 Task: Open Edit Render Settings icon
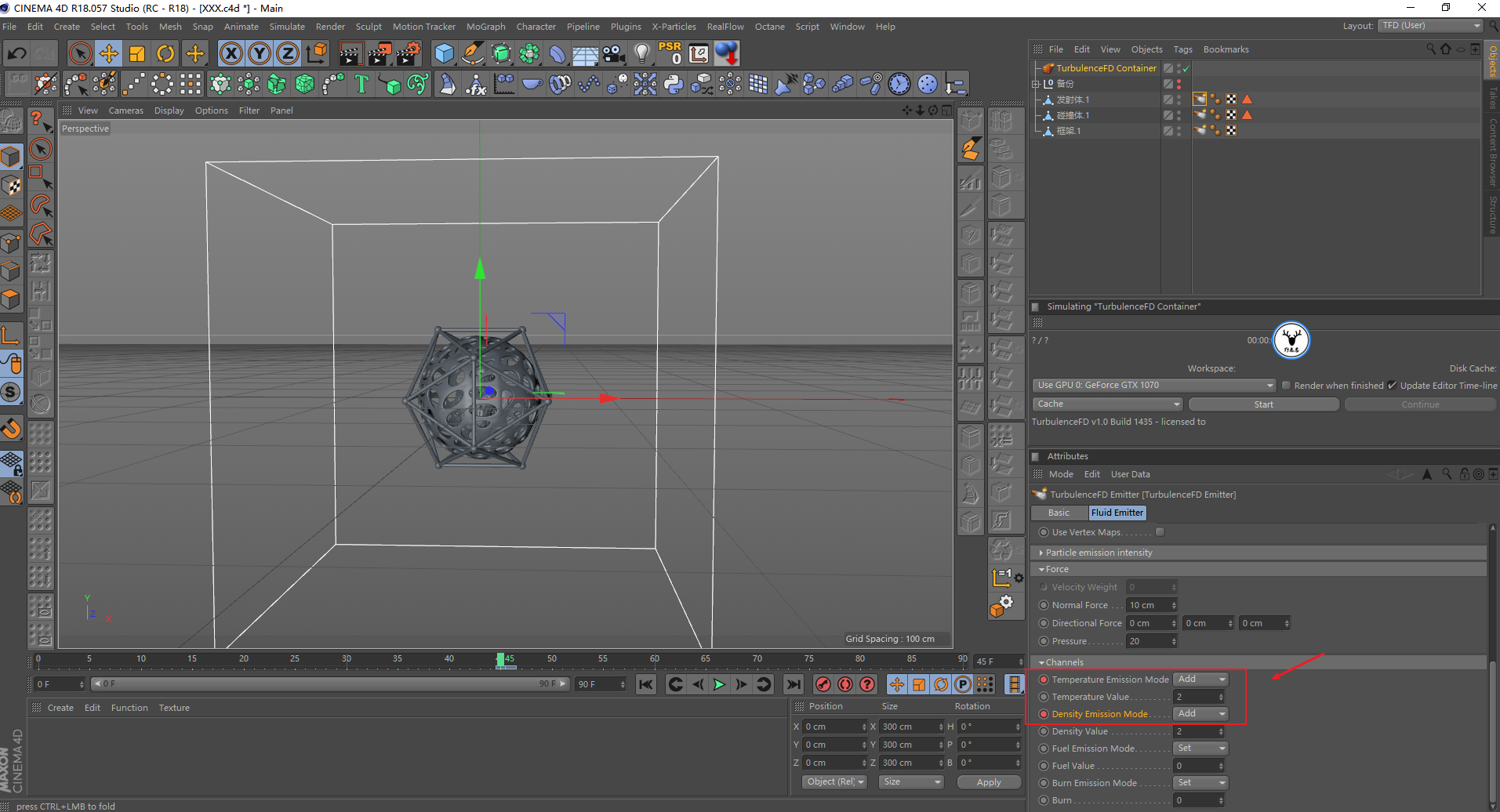408,53
